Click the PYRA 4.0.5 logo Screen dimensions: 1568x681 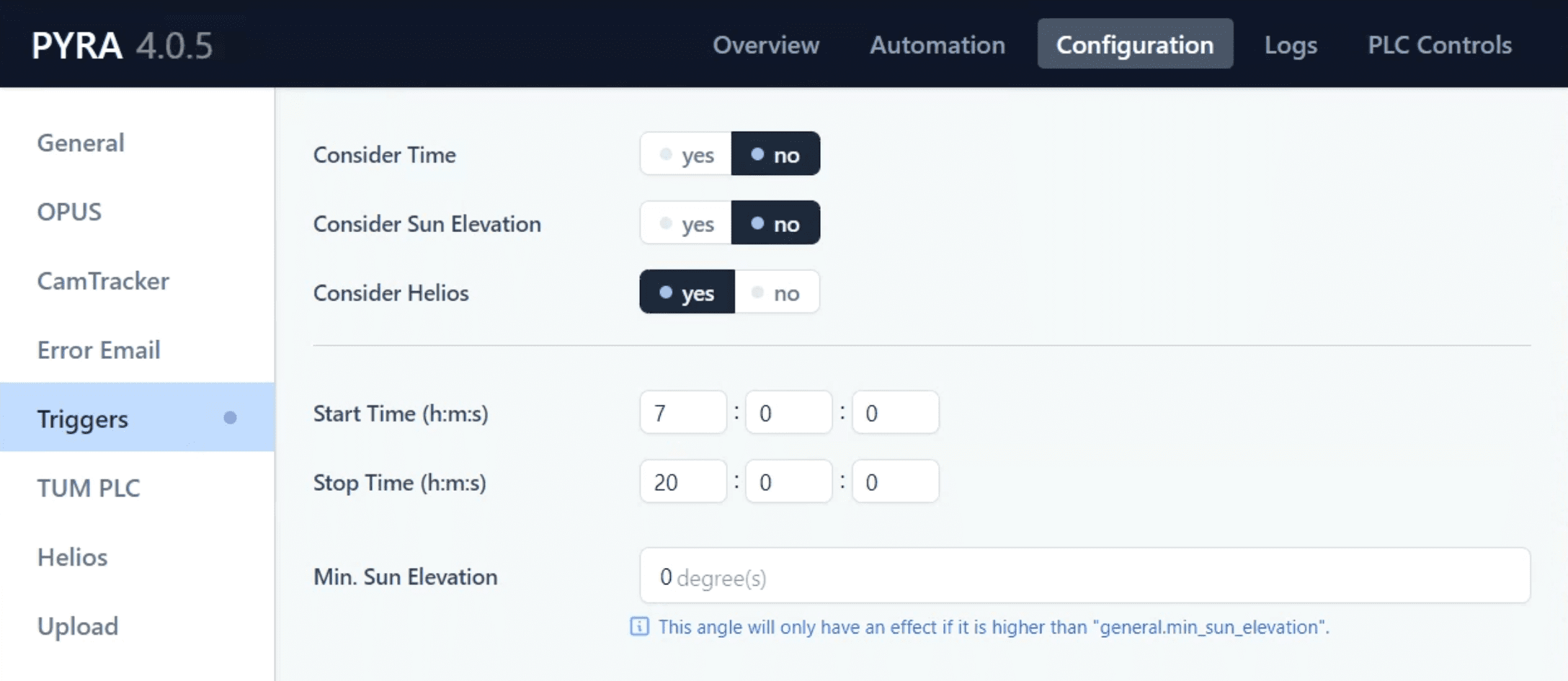pos(122,45)
